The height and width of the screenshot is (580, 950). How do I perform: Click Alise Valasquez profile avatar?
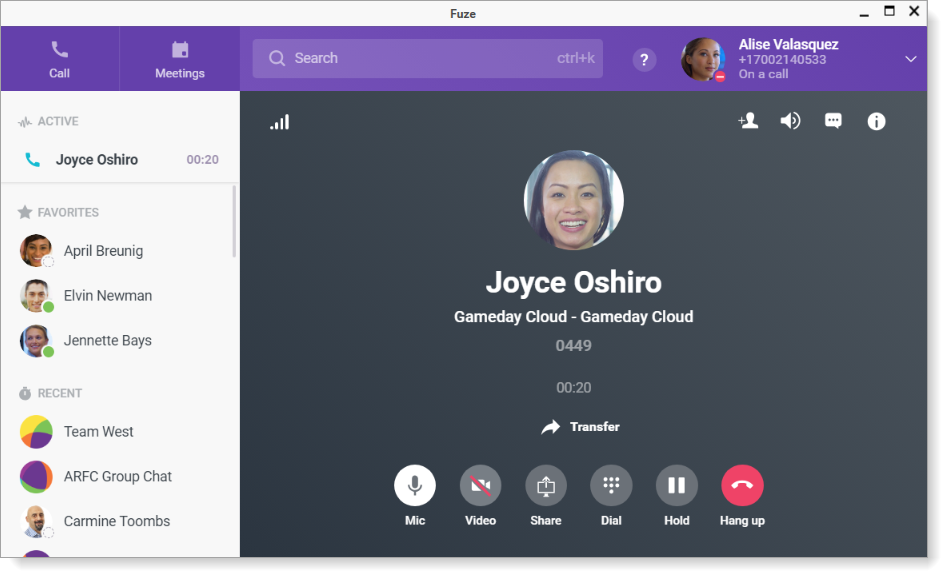[x=703, y=59]
